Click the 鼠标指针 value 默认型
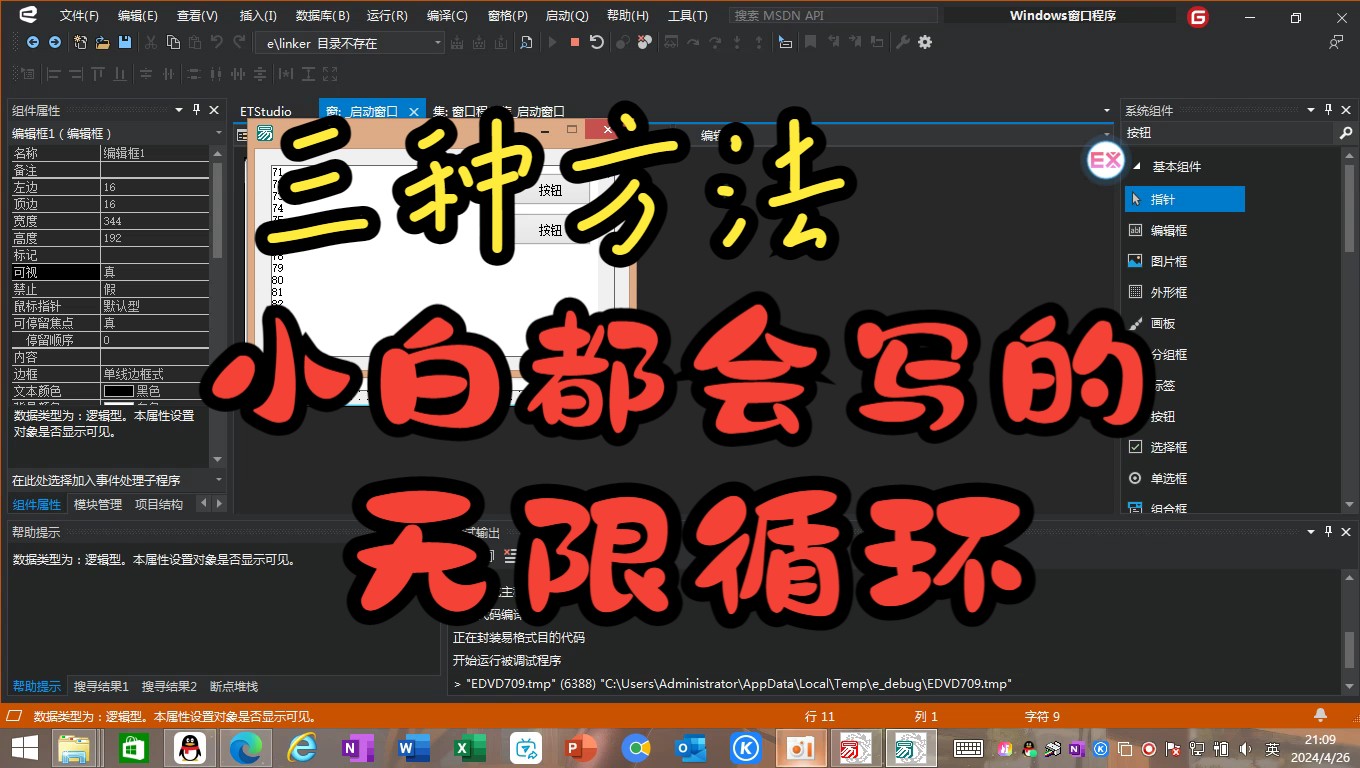 (155, 306)
